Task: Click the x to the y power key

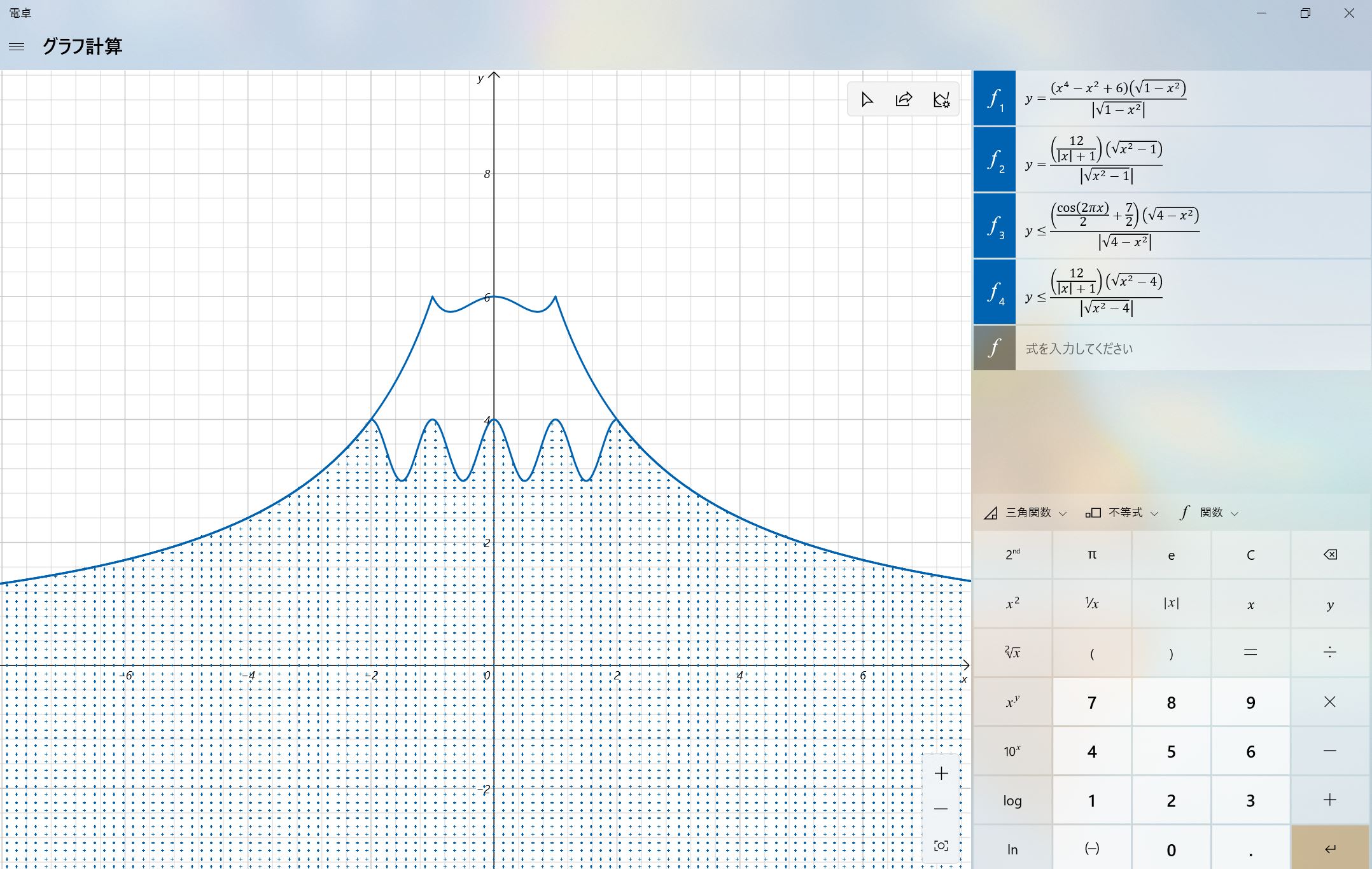Action: [1012, 702]
